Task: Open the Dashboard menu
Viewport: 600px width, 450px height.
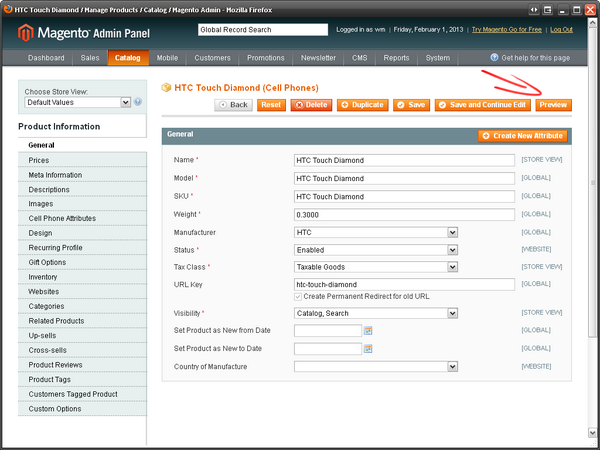Action: pos(46,58)
